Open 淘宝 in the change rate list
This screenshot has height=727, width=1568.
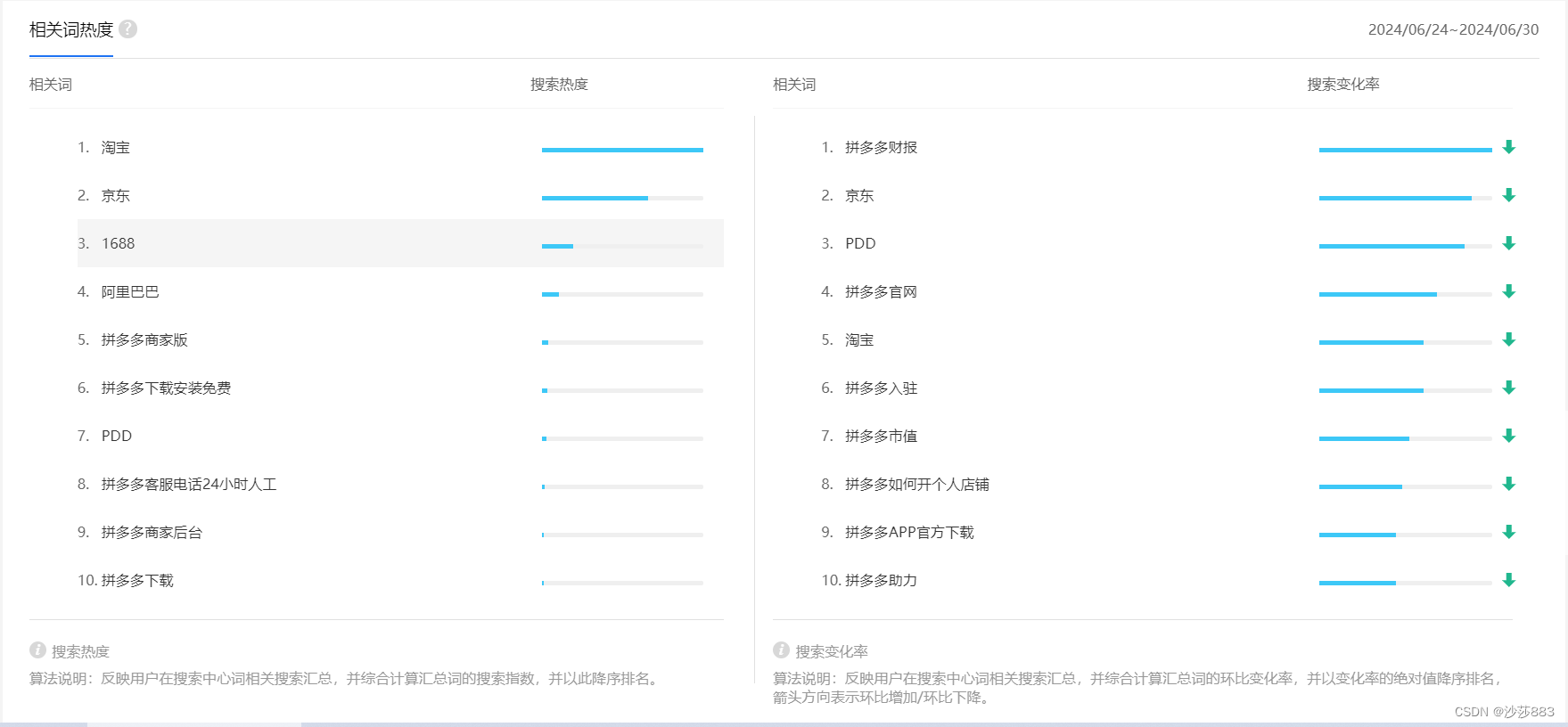(x=859, y=340)
